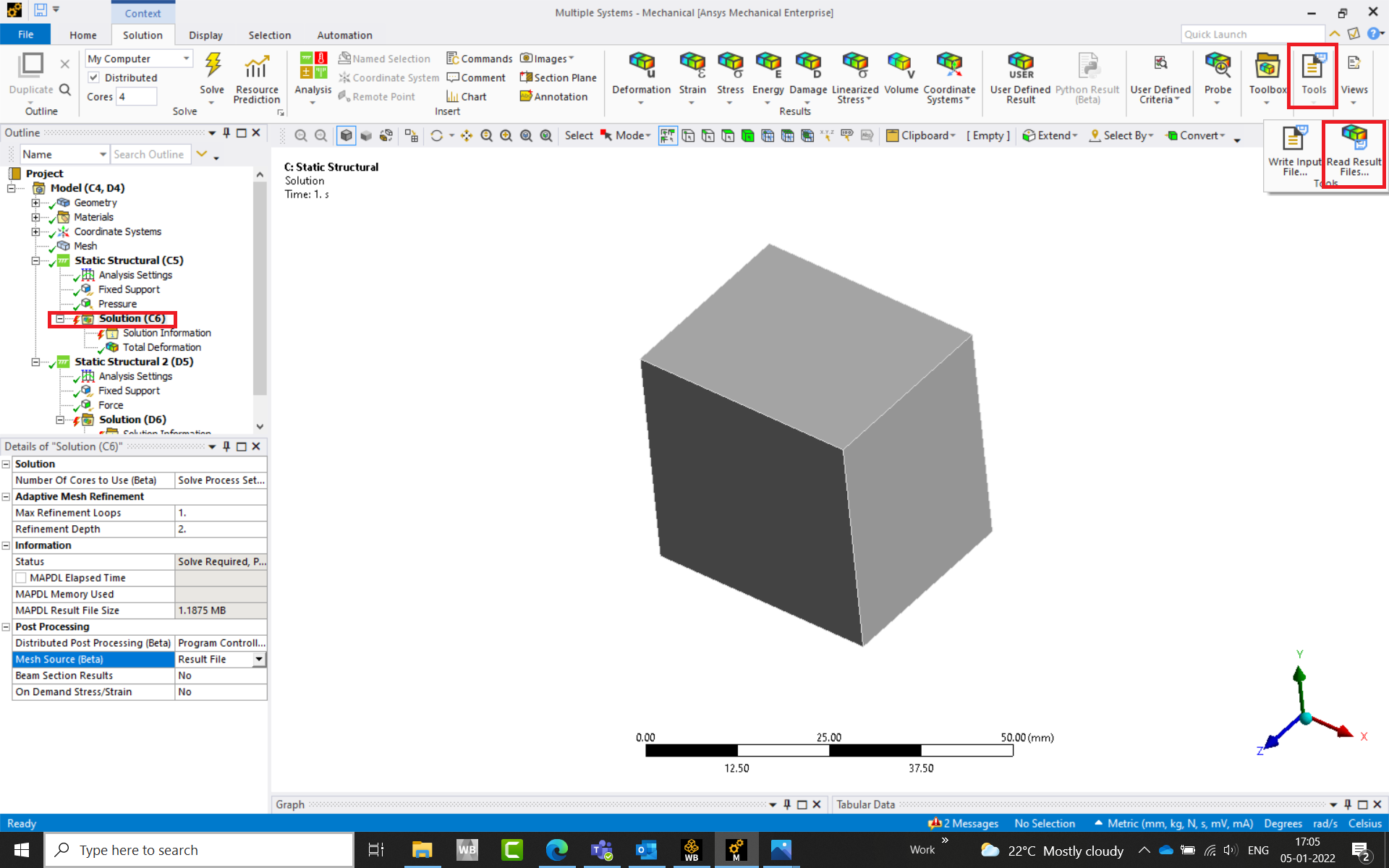1389x868 pixels.
Task: Insert a User Defined Result
Action: (1020, 78)
